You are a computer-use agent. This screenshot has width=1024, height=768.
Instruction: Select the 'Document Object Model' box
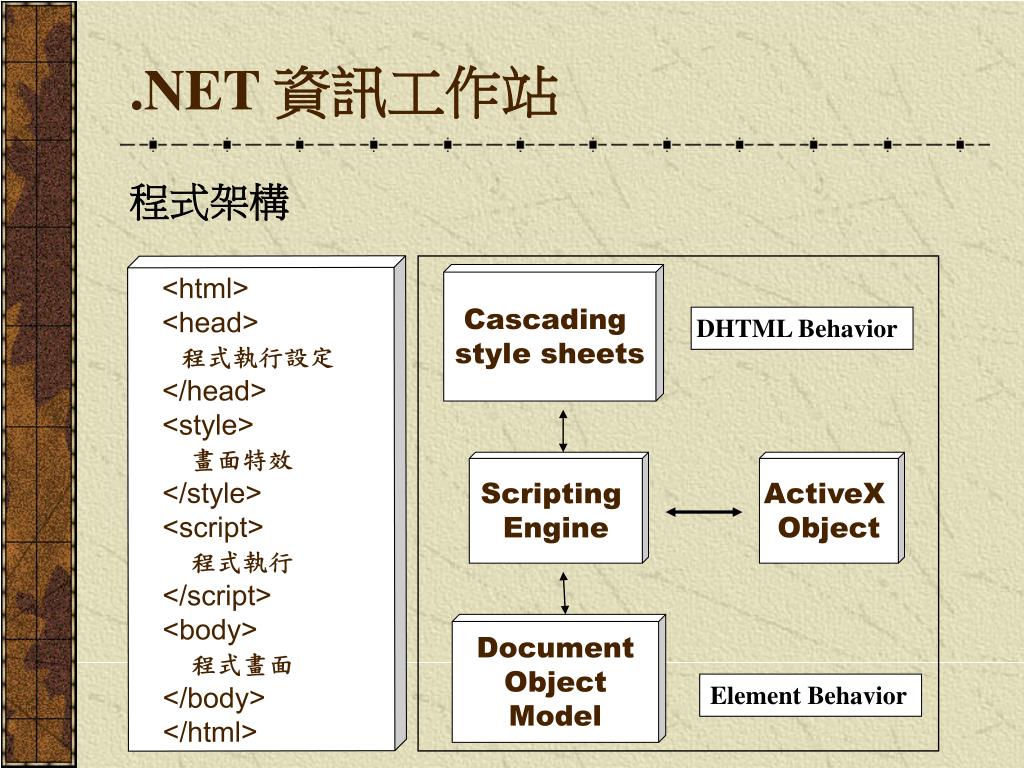tap(558, 679)
